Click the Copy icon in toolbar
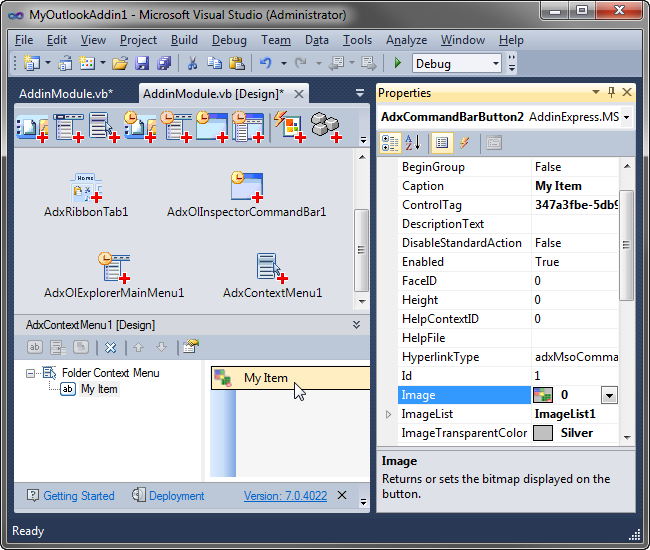650x550 pixels. 214,63
